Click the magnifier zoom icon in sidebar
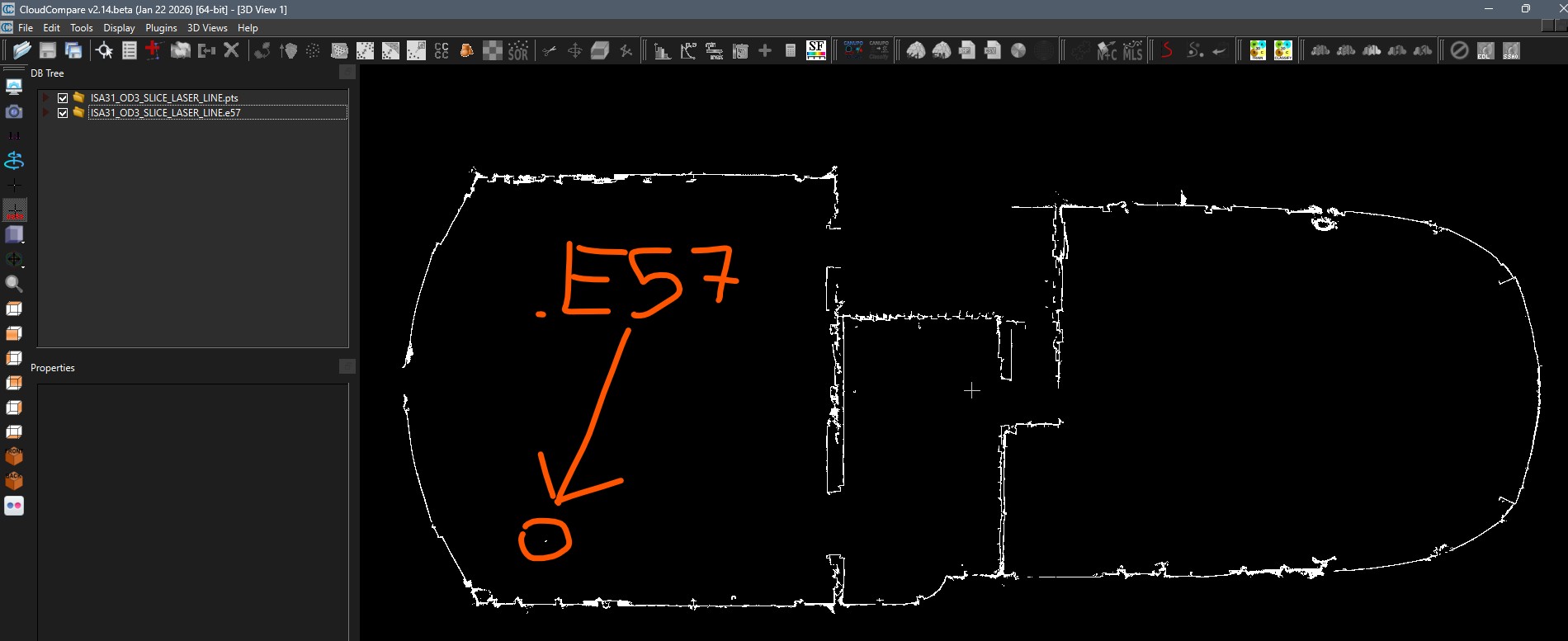This screenshot has width=1568, height=641. 14,285
